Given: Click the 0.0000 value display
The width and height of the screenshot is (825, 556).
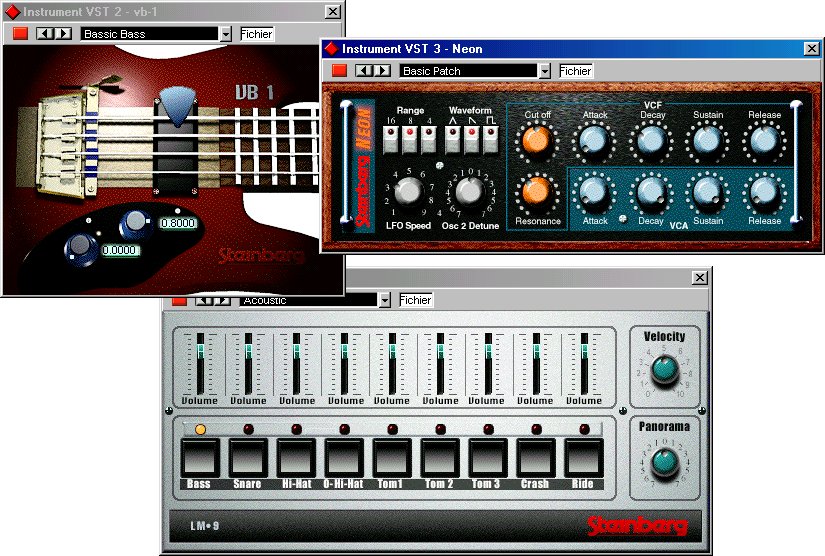Looking at the screenshot, I should point(120,250).
